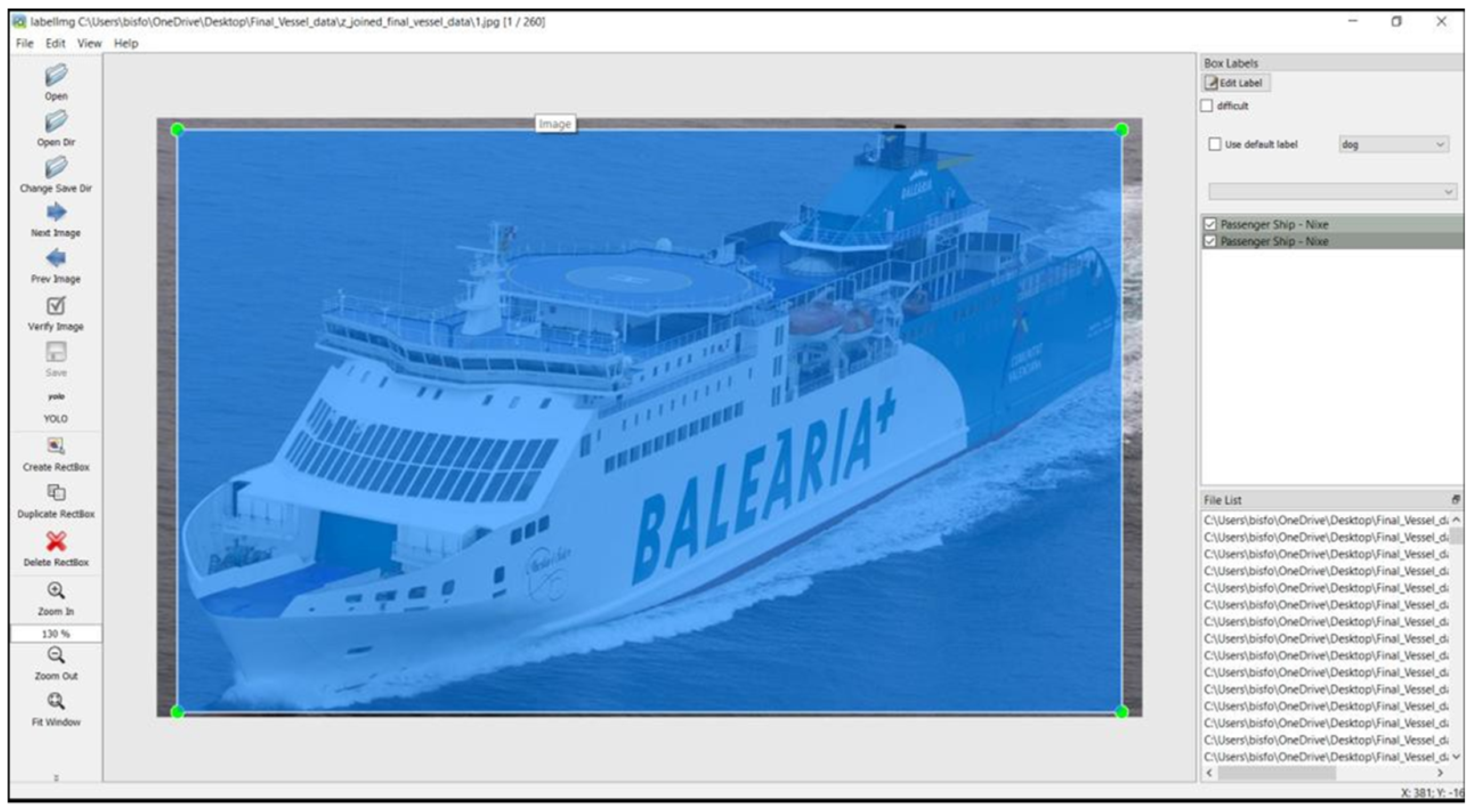The image size is (1472, 812).
Task: Uncheck the first Passenger Ship - Nixe label
Action: [x=1210, y=224]
